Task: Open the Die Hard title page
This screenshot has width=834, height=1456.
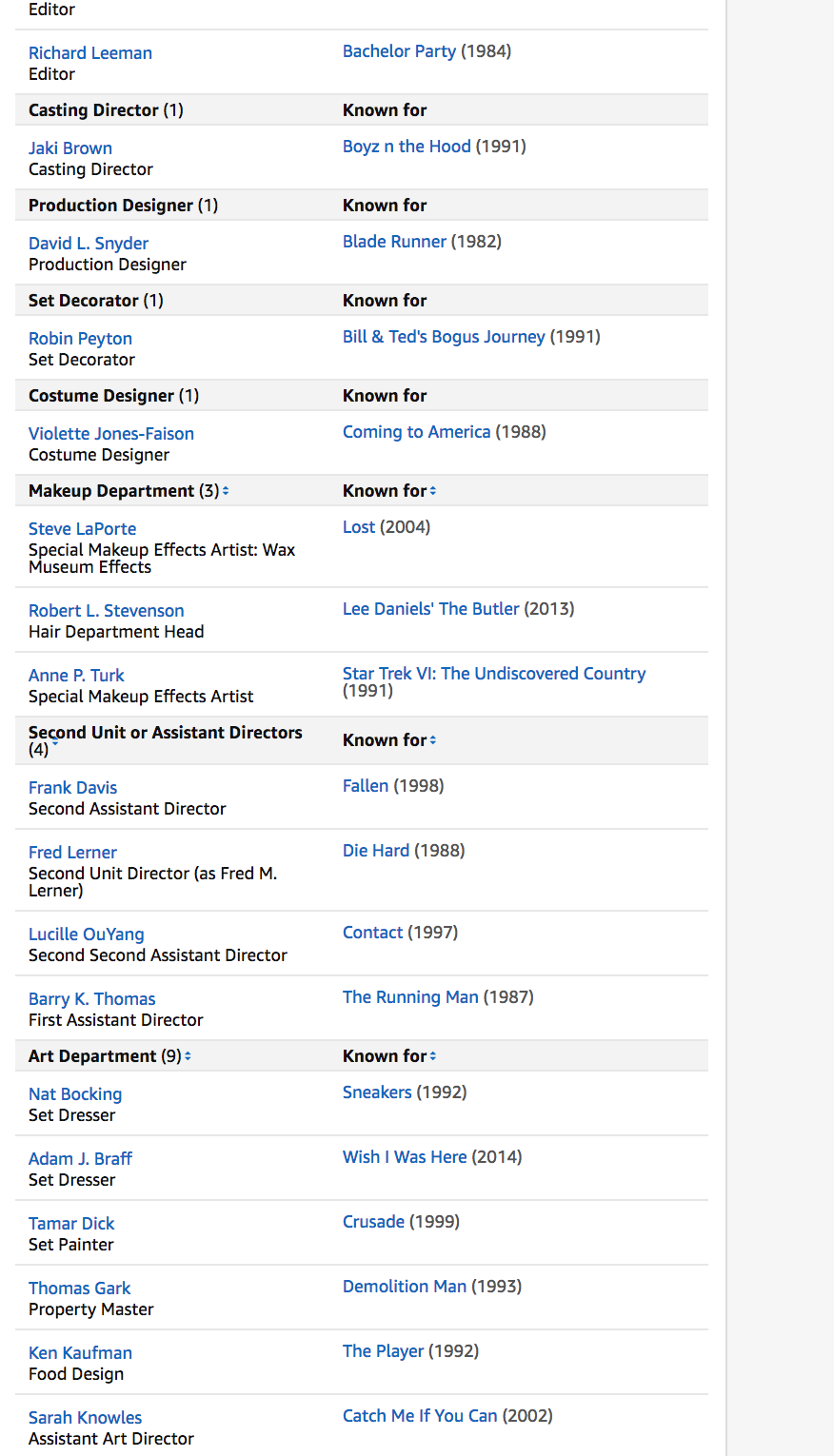Action: (x=376, y=851)
